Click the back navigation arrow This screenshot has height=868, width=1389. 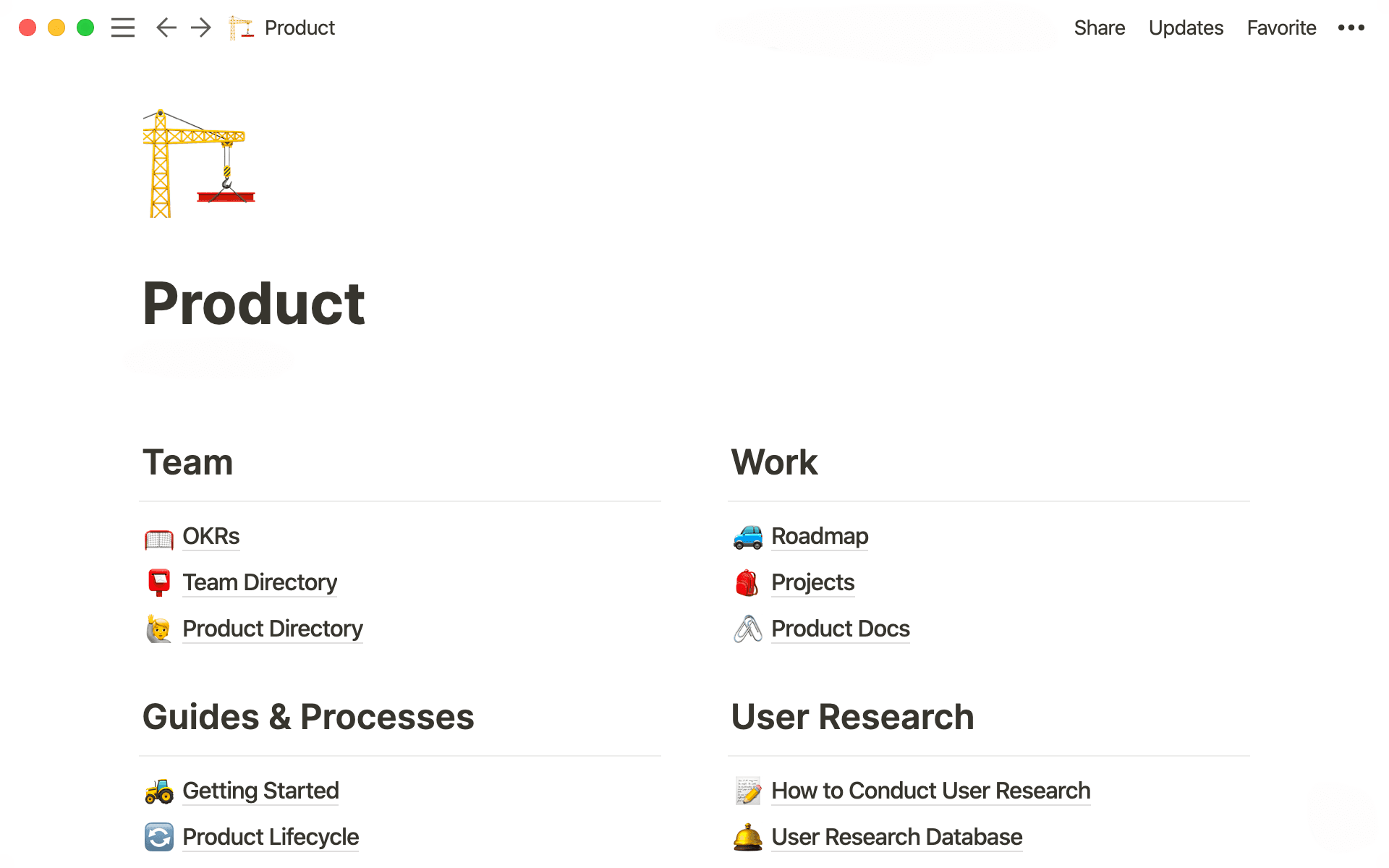coord(166,27)
